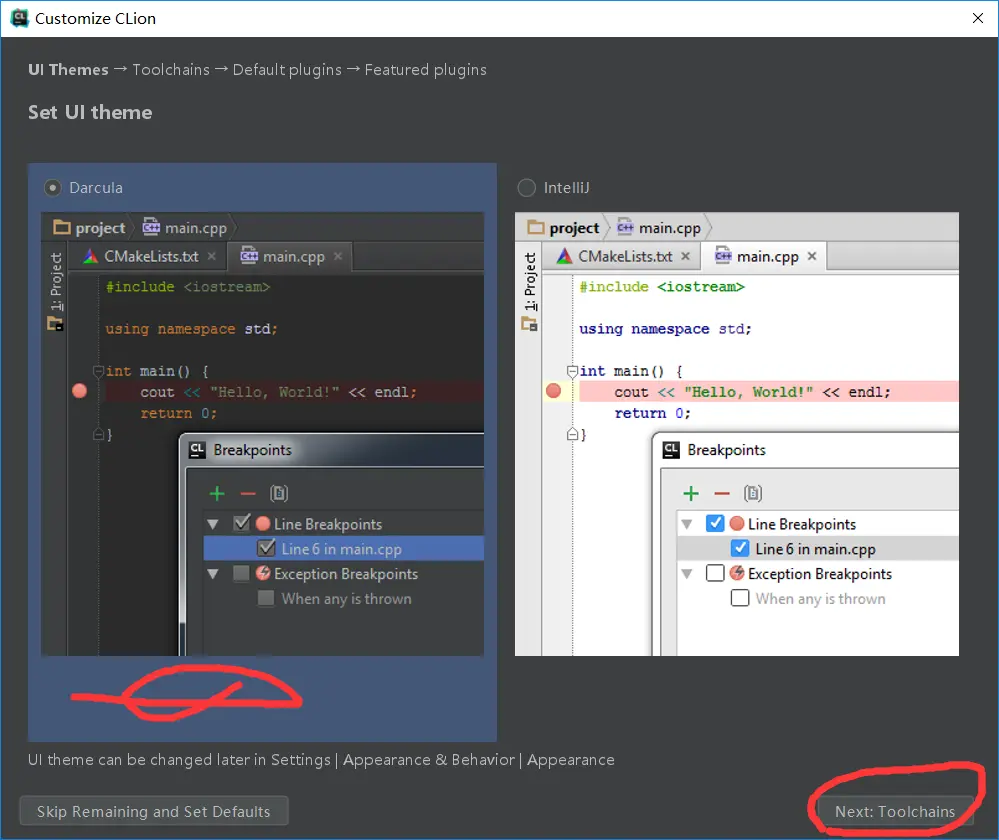999x840 pixels.
Task: Click 1: Project side tab in Darcula preview
Action: click(x=56, y=282)
